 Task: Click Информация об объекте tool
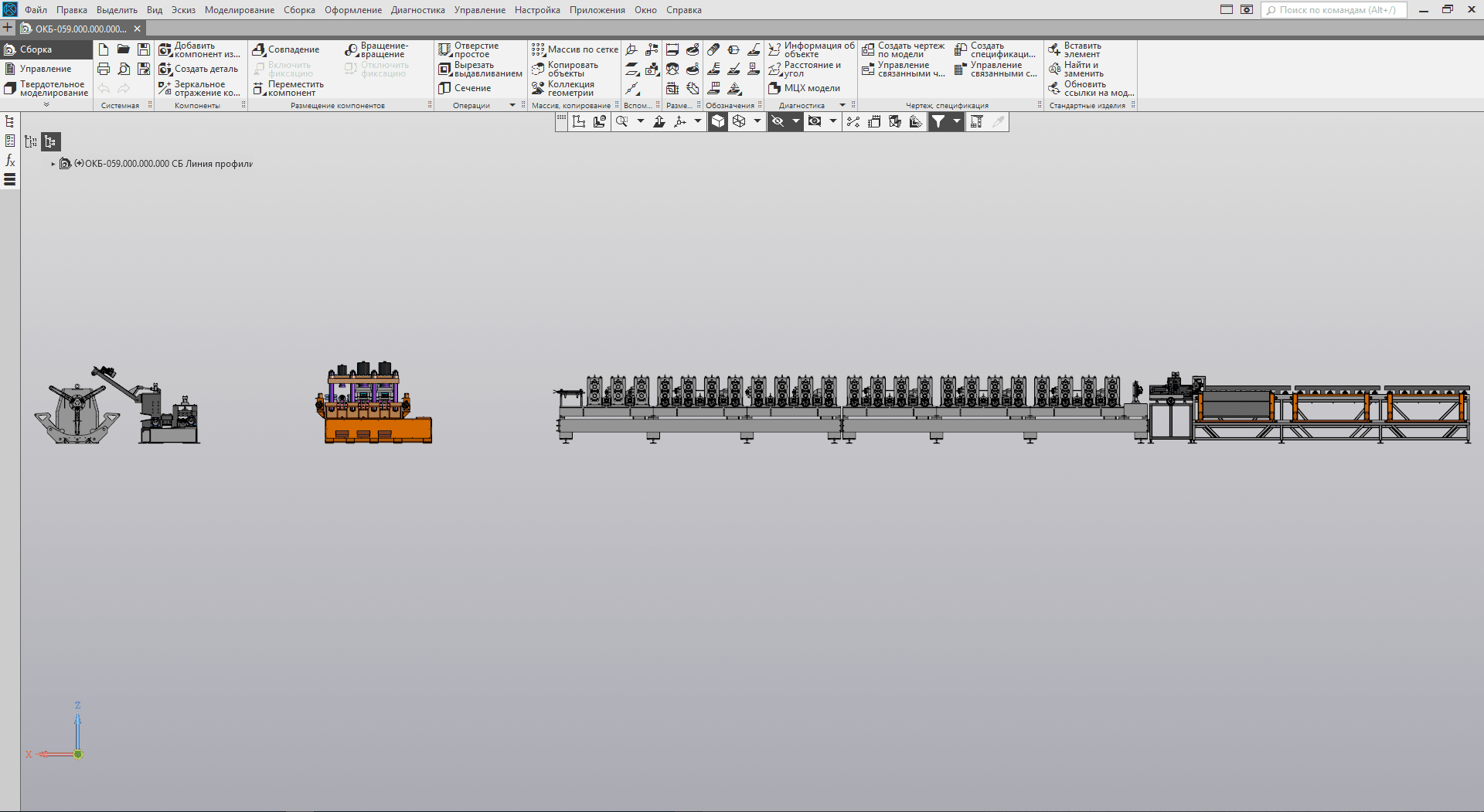coord(812,49)
